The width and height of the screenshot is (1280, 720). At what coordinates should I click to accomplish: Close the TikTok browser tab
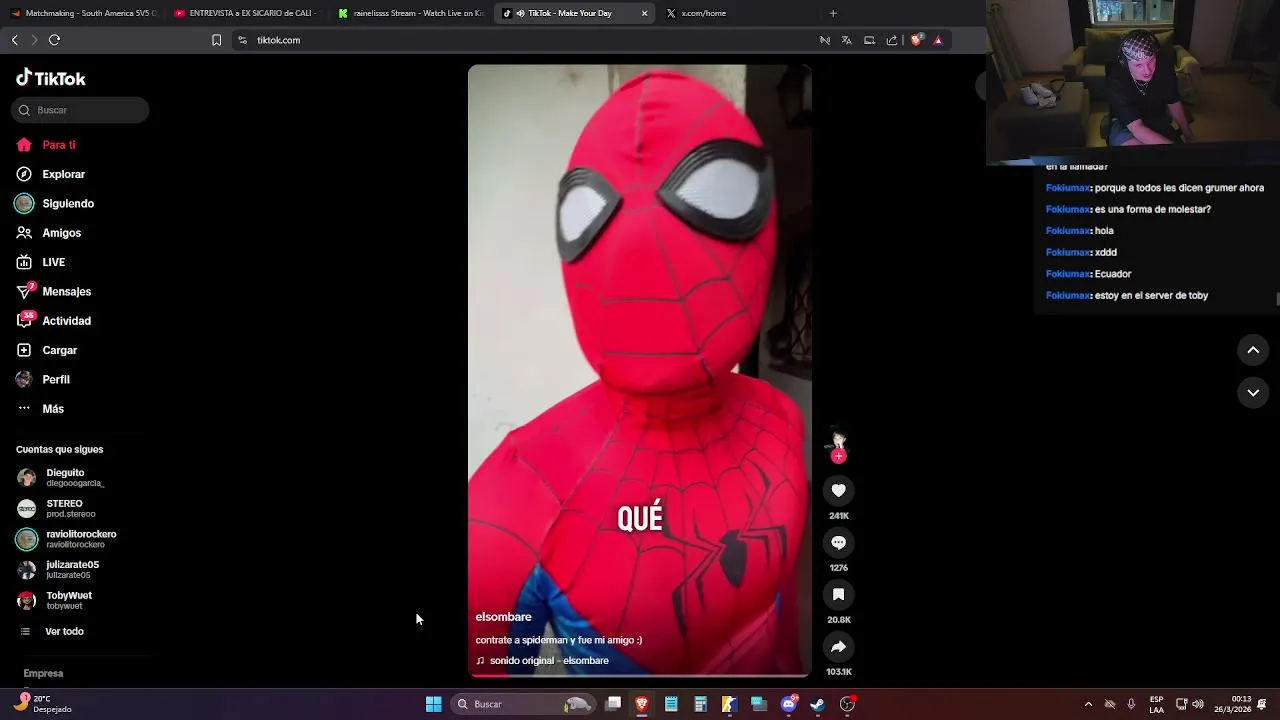pyautogui.click(x=644, y=13)
